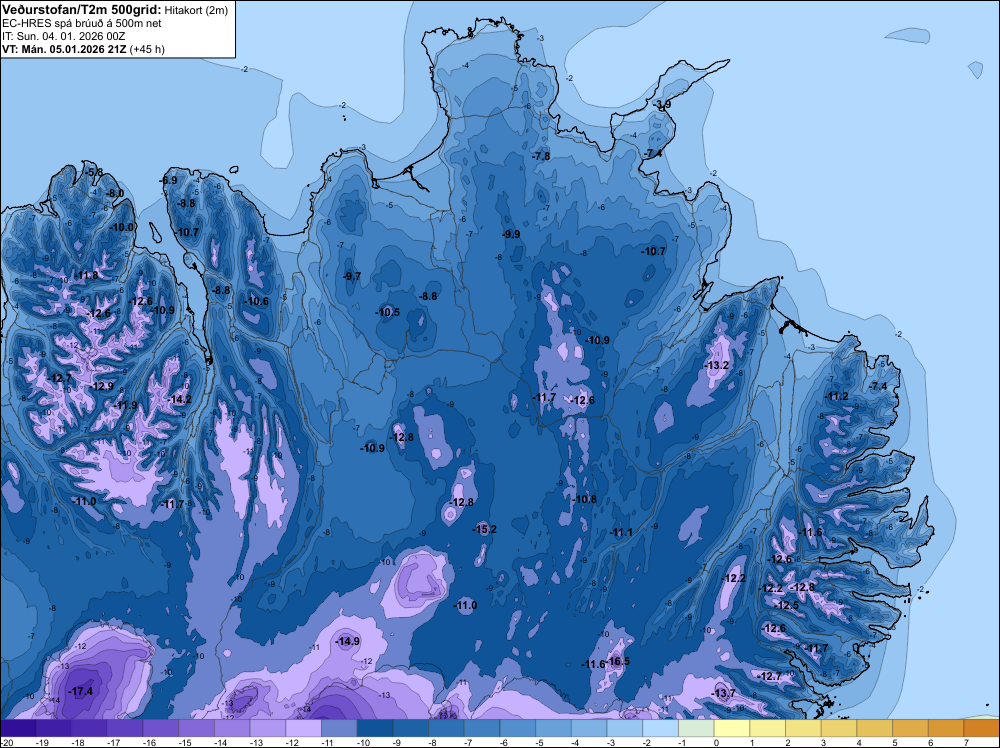Screen dimensions: 1000x748
Task: Click legend swatch between -12 and -11
Action: [x=304, y=728]
